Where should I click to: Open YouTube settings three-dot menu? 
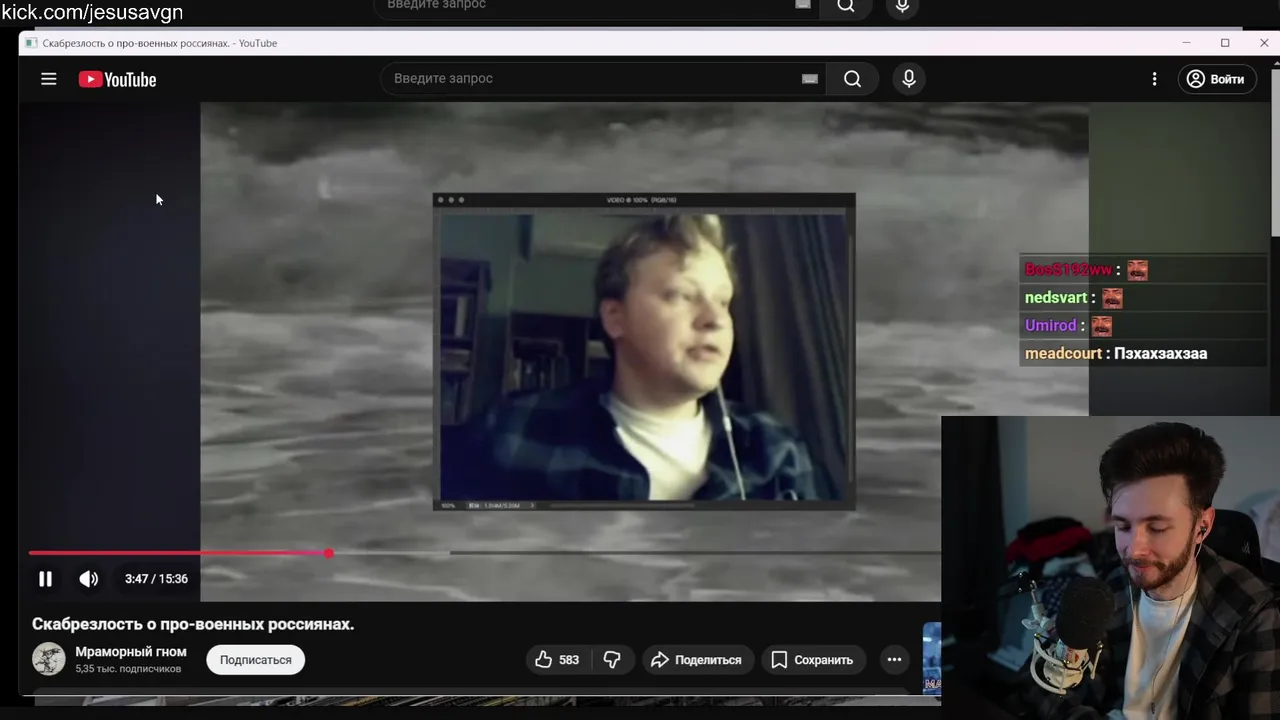(x=1154, y=79)
